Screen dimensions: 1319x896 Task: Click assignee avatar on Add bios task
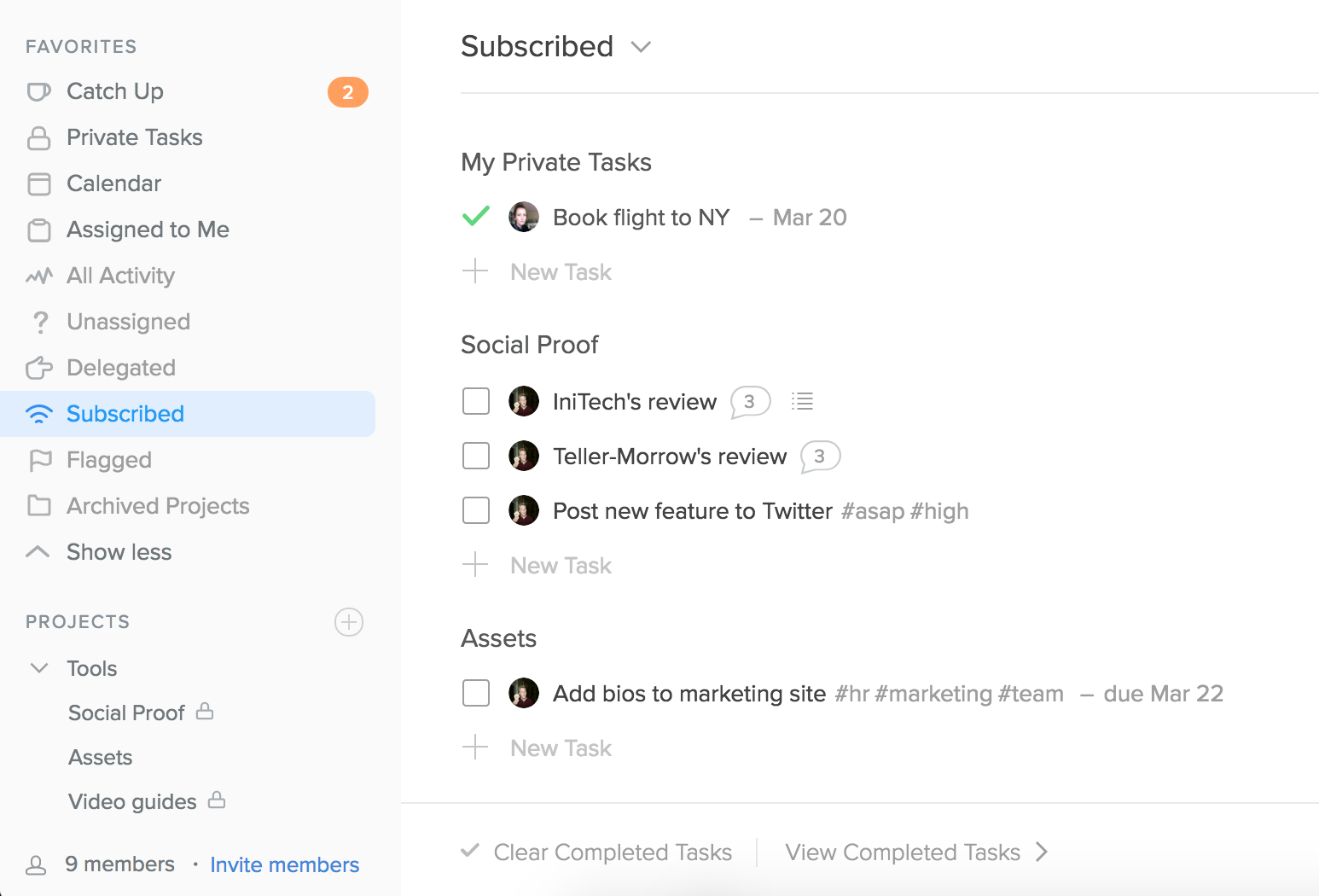tap(524, 693)
